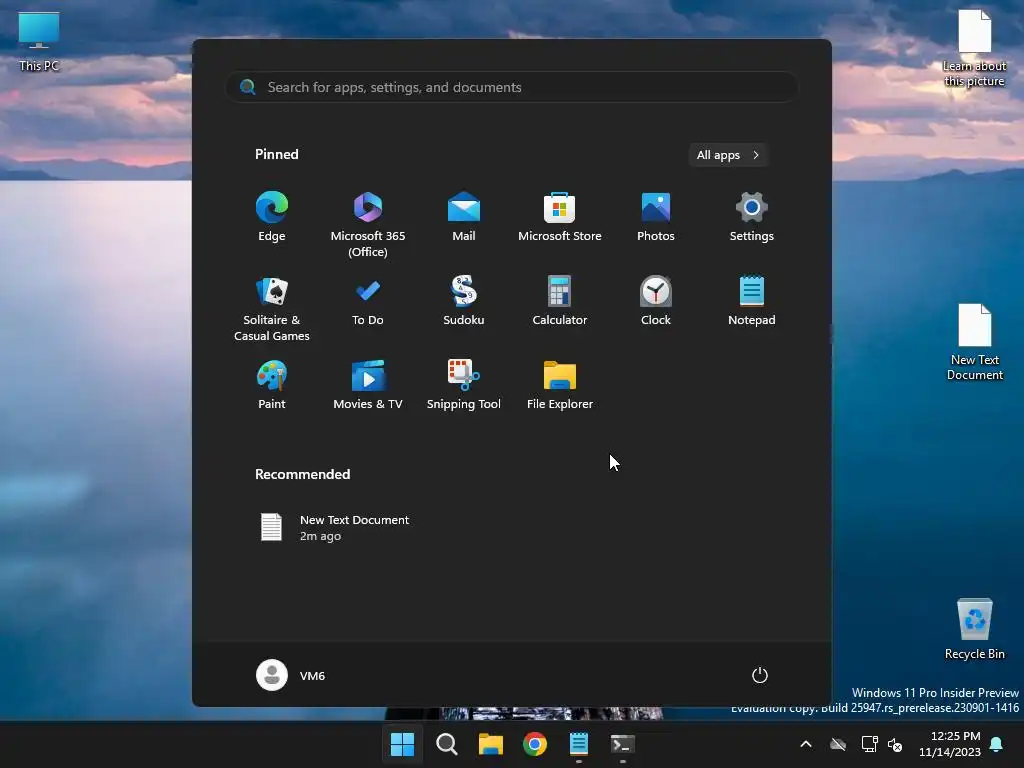Open Search from the taskbar
Viewport: 1024px width, 768px height.
click(x=447, y=744)
